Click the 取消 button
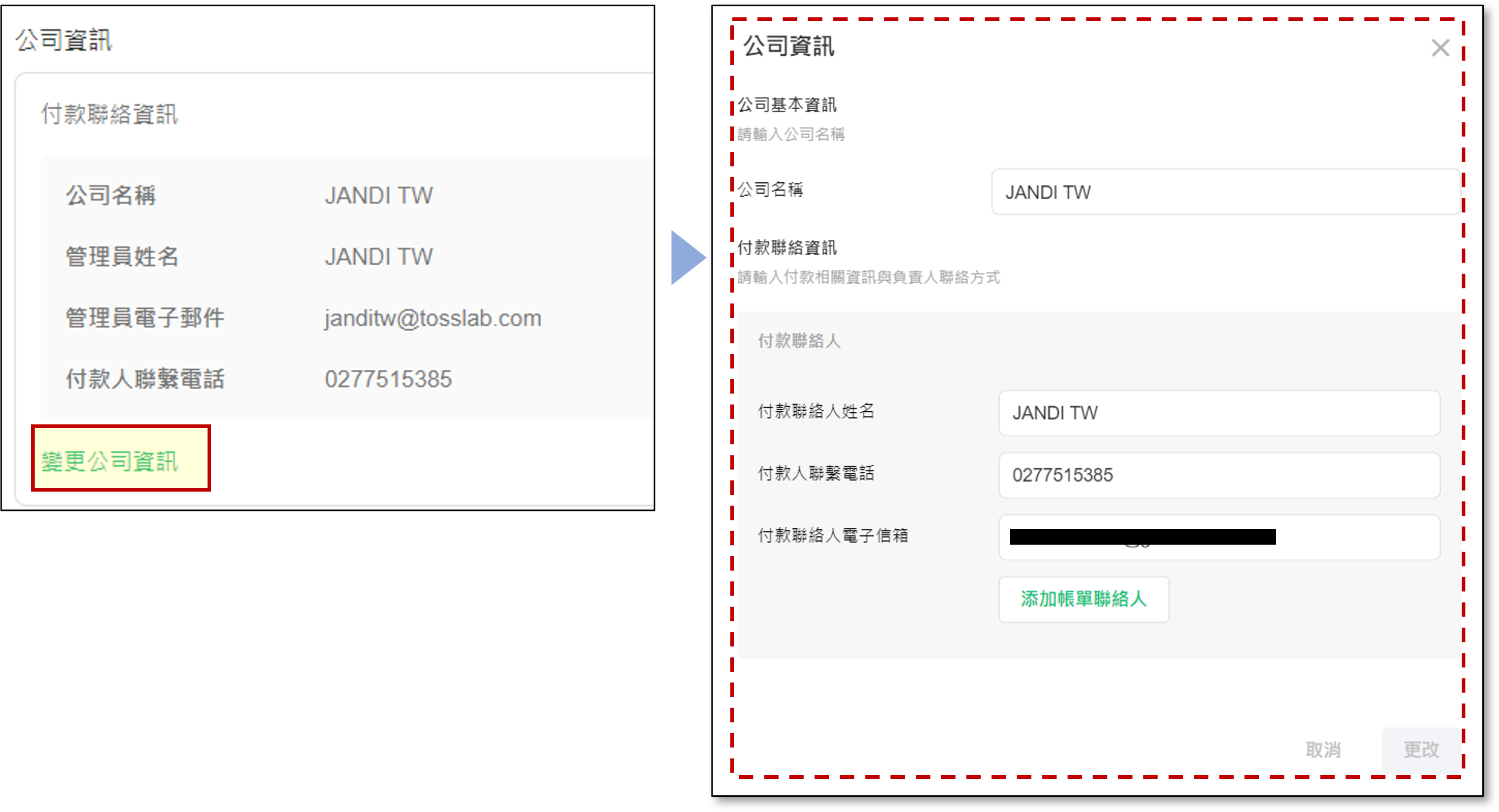The height and width of the screenshot is (812, 1499). pos(1322,750)
